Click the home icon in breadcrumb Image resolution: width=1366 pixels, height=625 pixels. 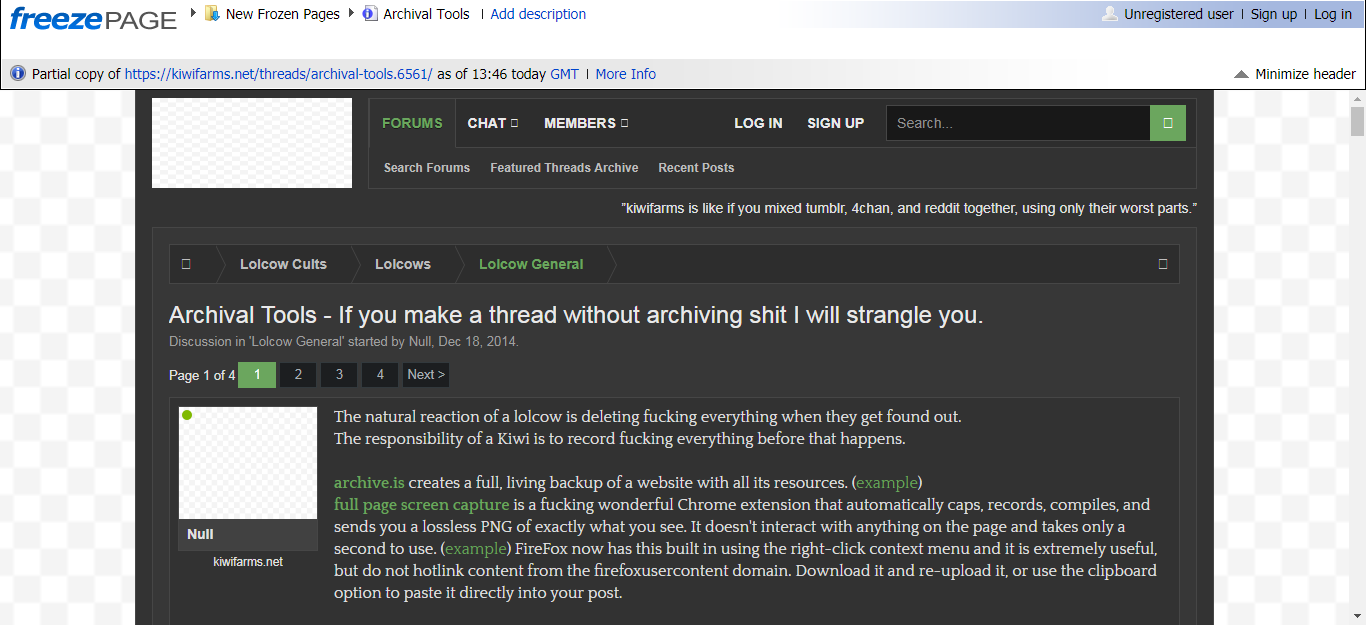(x=186, y=264)
